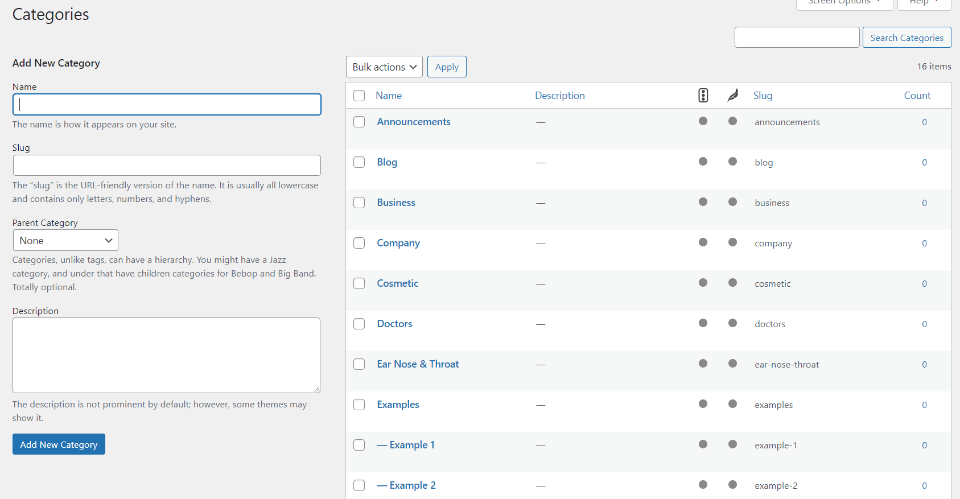Click the SEO score dot for Company

pyautogui.click(x=703, y=242)
